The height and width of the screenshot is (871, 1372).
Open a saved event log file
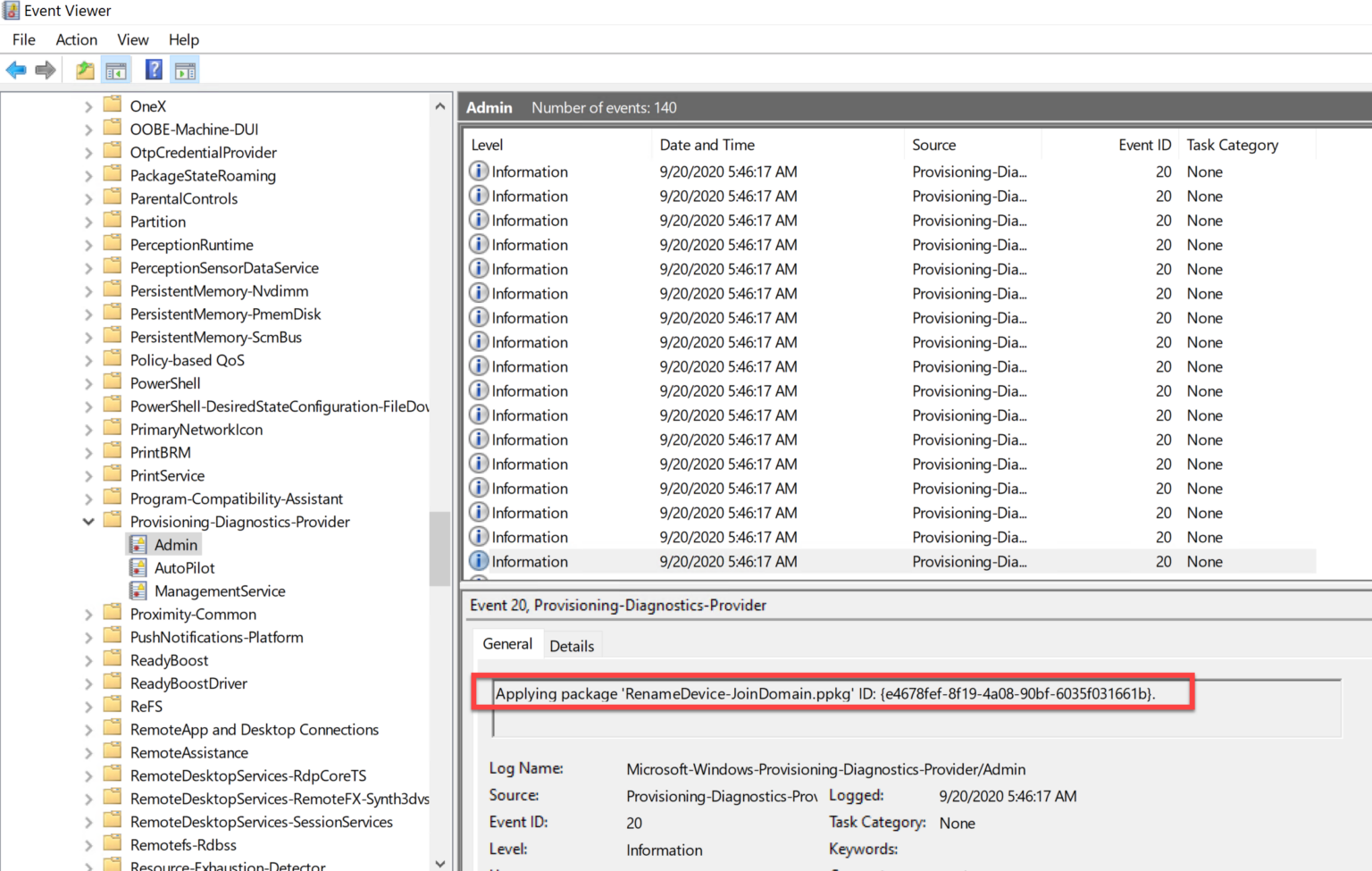(x=84, y=69)
